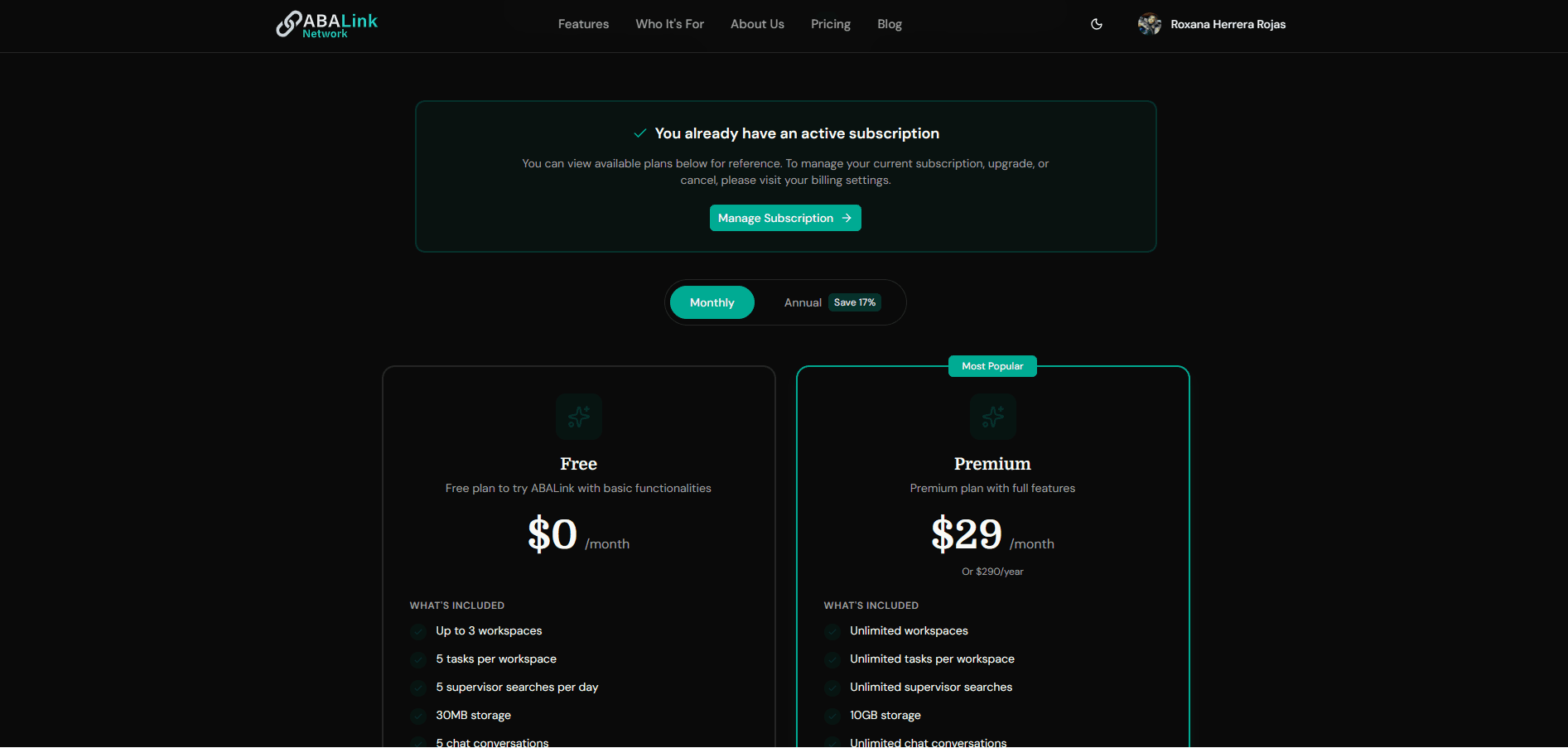The height and width of the screenshot is (748, 1568).
Task: Click check icon next to 10GB storage
Action: coord(832,716)
